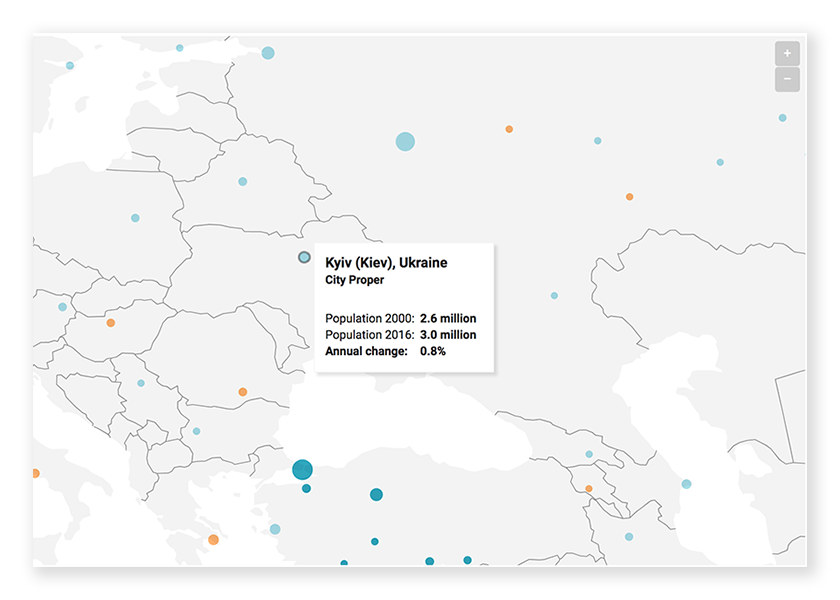This screenshot has height=600, width=840.
Task: Click light-blue dot right of the Kyiv tooltip
Action: coord(554,296)
